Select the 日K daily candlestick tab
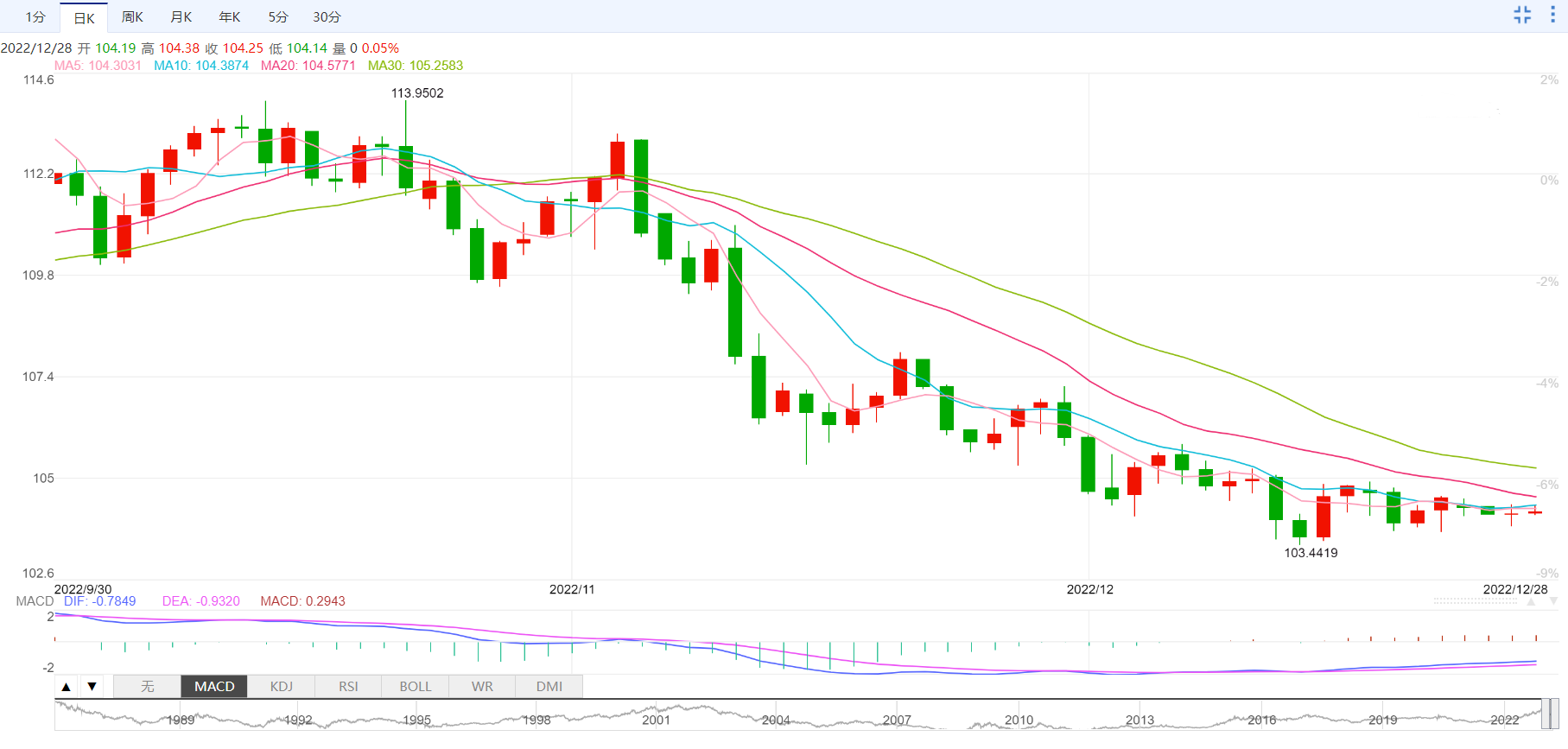The image size is (1568, 749). [x=84, y=17]
